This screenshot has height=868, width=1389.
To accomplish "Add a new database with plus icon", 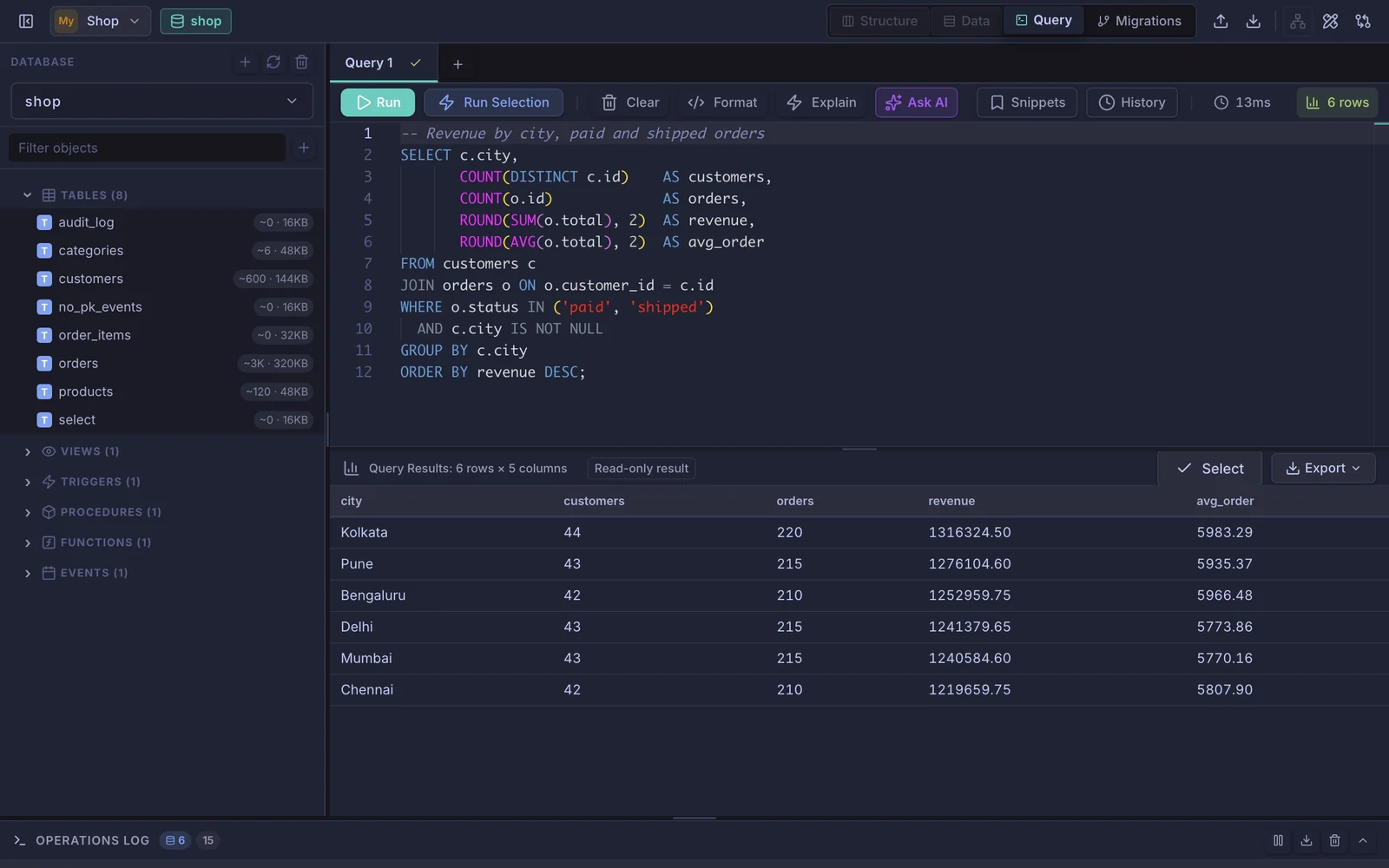I will 245,62.
